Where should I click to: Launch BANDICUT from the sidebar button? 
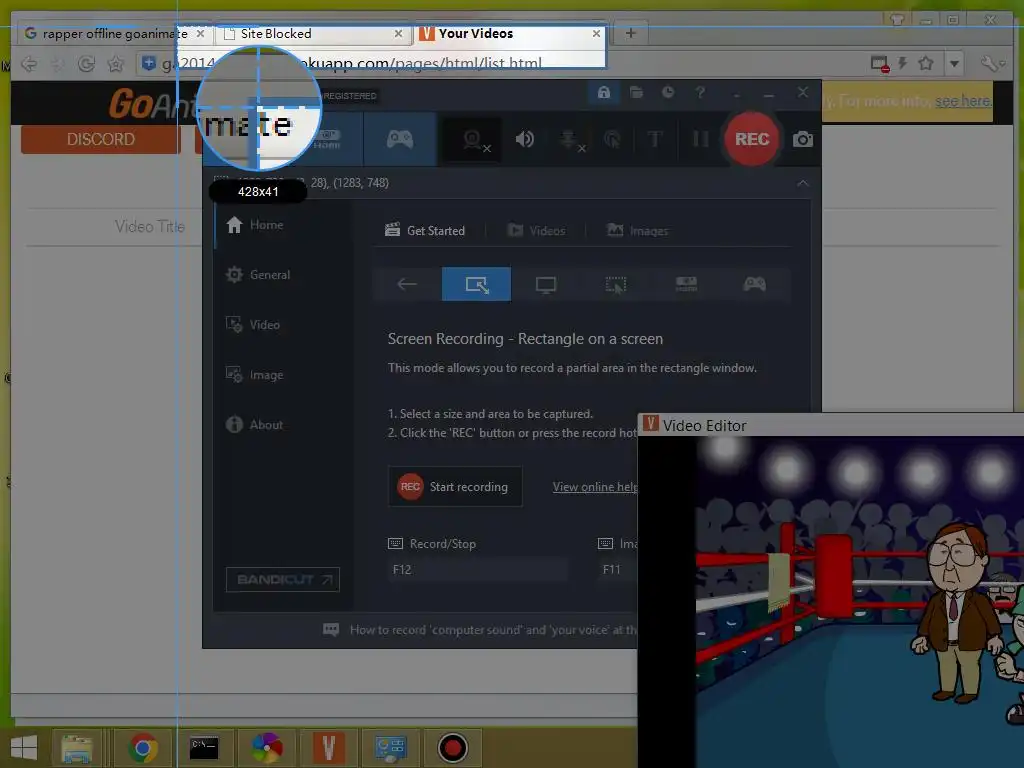point(283,579)
